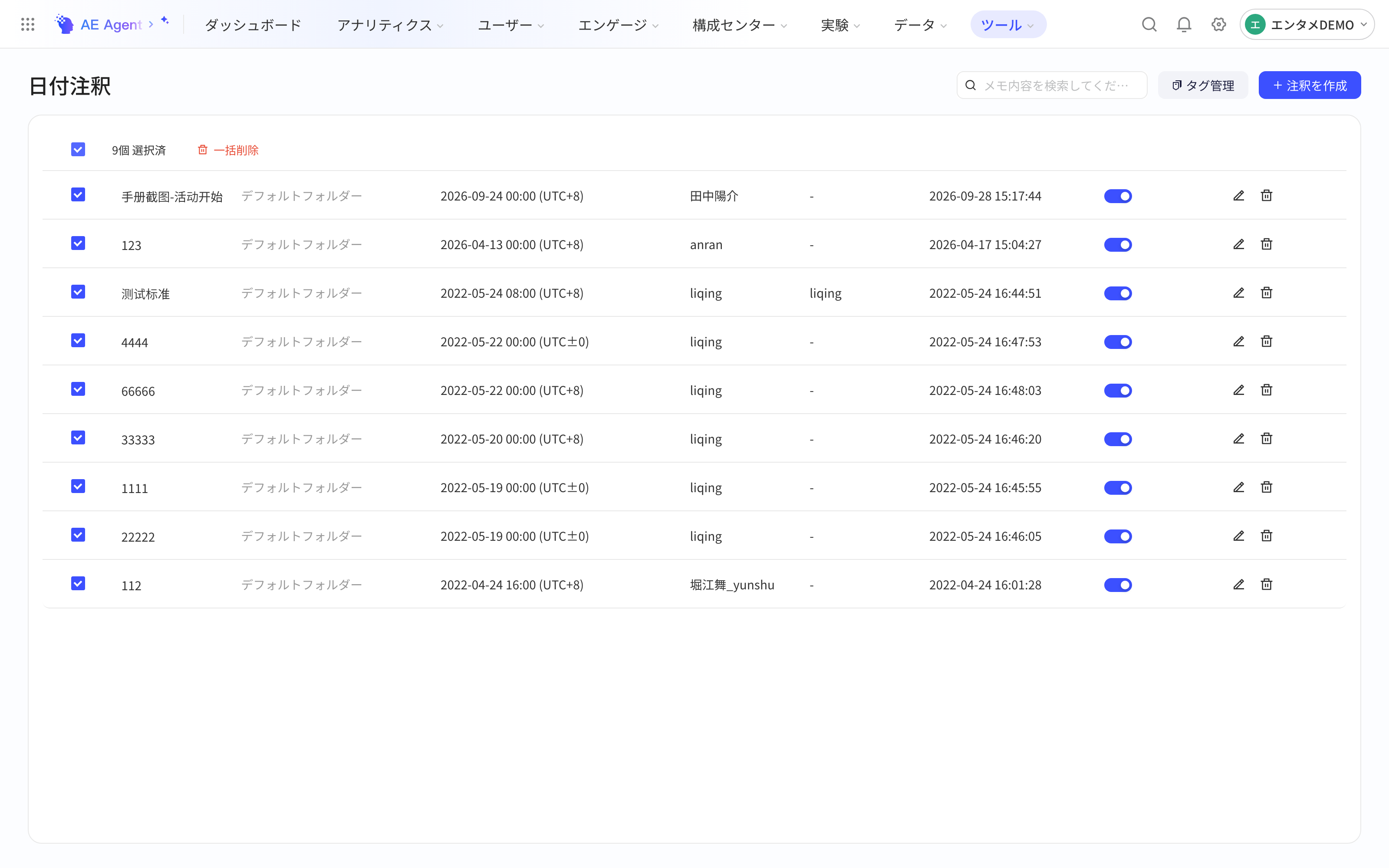Click 一括削除 to bulk delete
Screen dimensions: 1389x868
(228, 150)
